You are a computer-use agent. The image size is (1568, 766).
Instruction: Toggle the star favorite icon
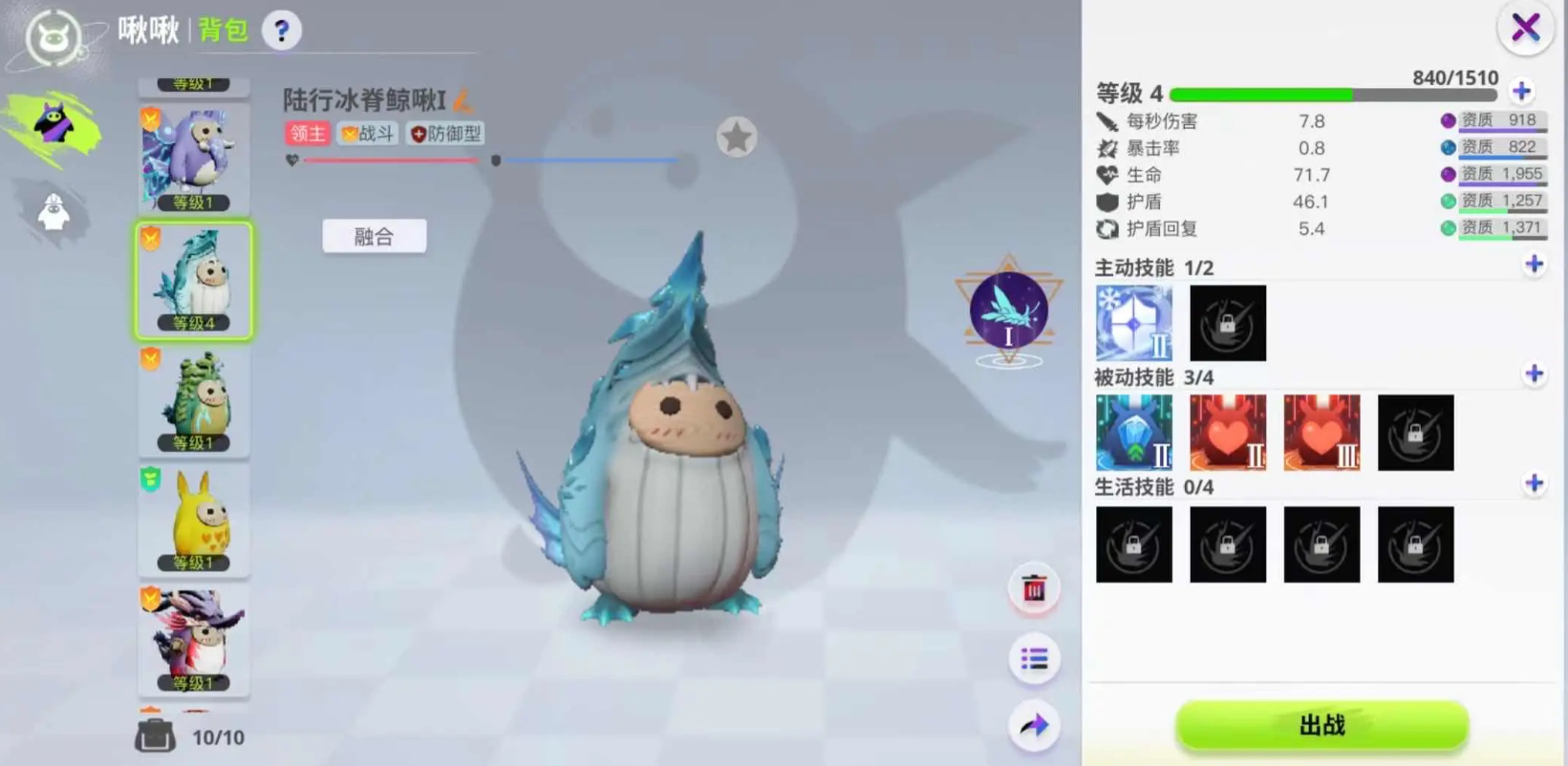(737, 138)
